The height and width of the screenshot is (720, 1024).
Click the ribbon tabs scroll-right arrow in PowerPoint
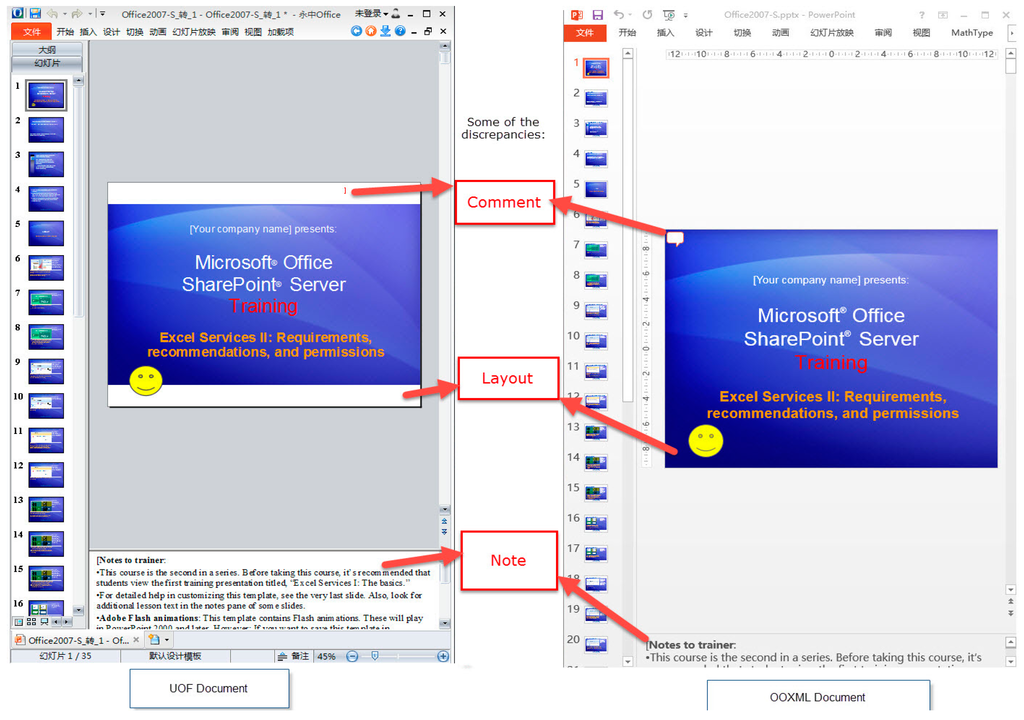point(1012,32)
